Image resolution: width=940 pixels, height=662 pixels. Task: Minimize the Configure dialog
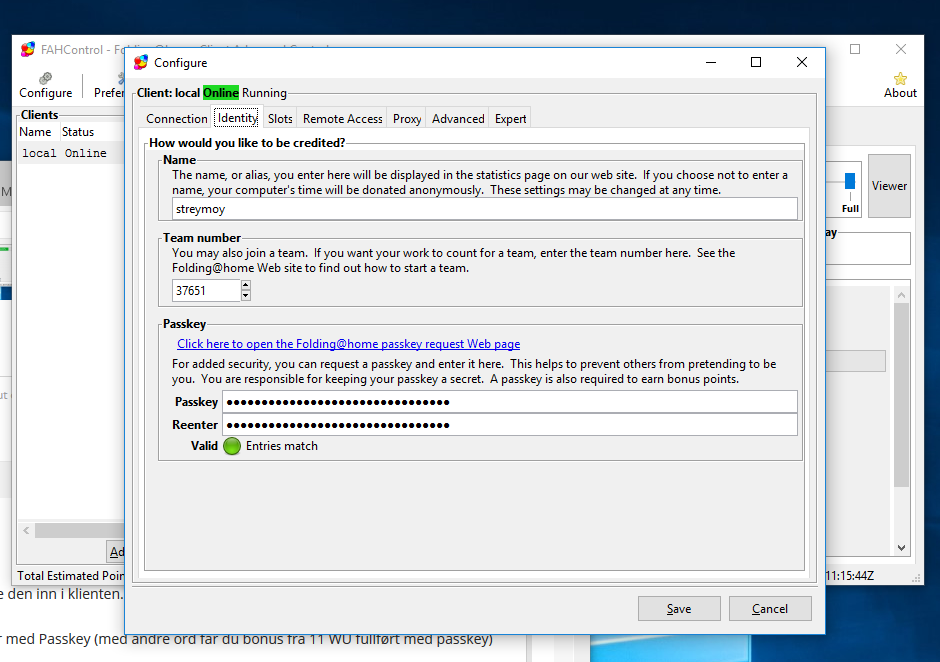click(x=711, y=62)
